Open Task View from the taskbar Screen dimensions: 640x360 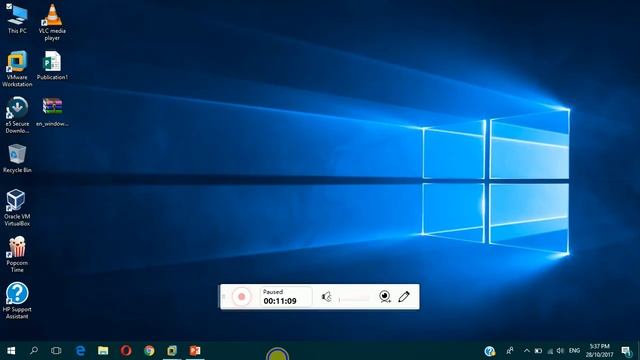pos(56,351)
